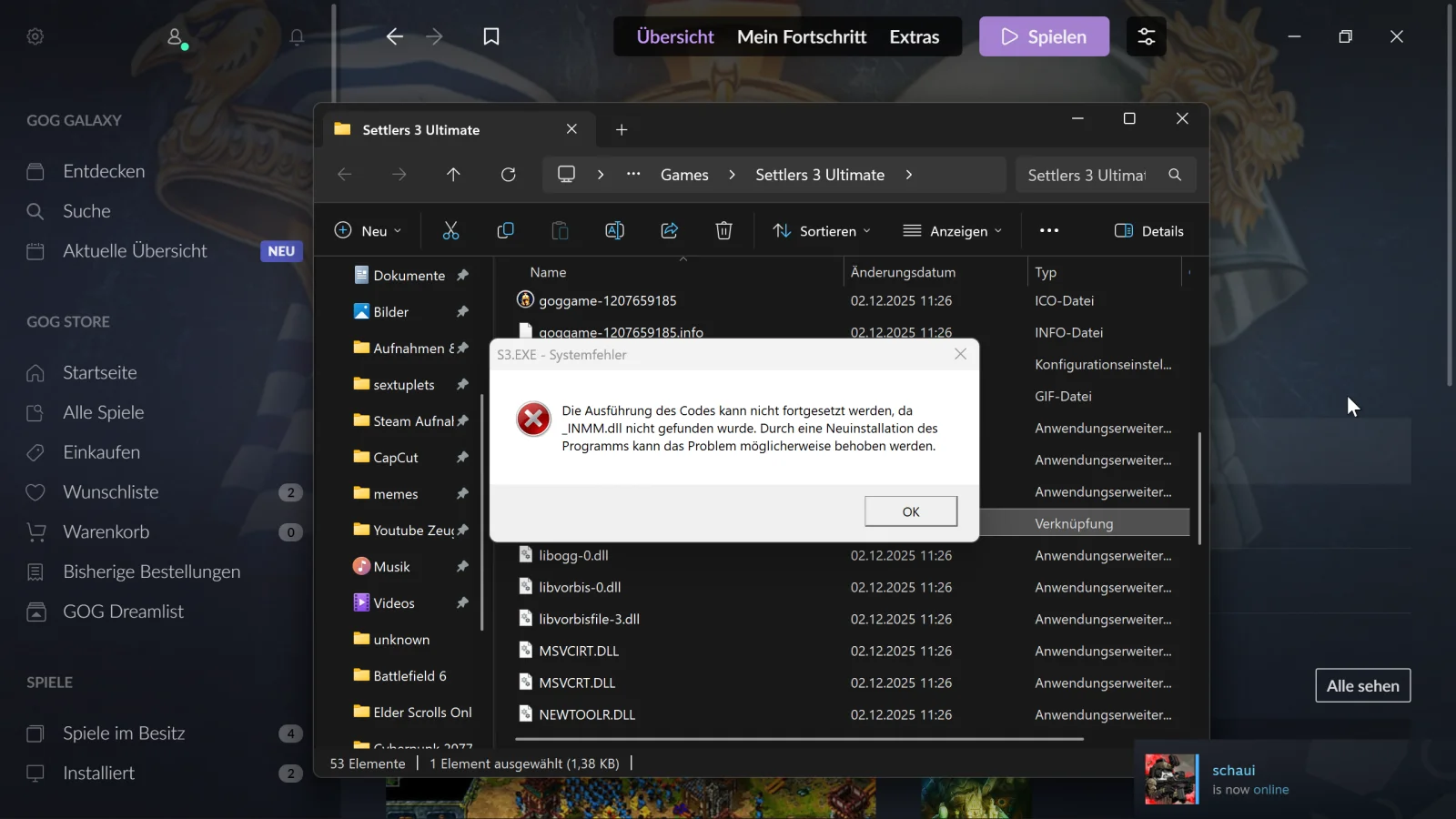Switch to the Übersicht tab
Viewport: 1456px width, 819px height.
click(675, 36)
